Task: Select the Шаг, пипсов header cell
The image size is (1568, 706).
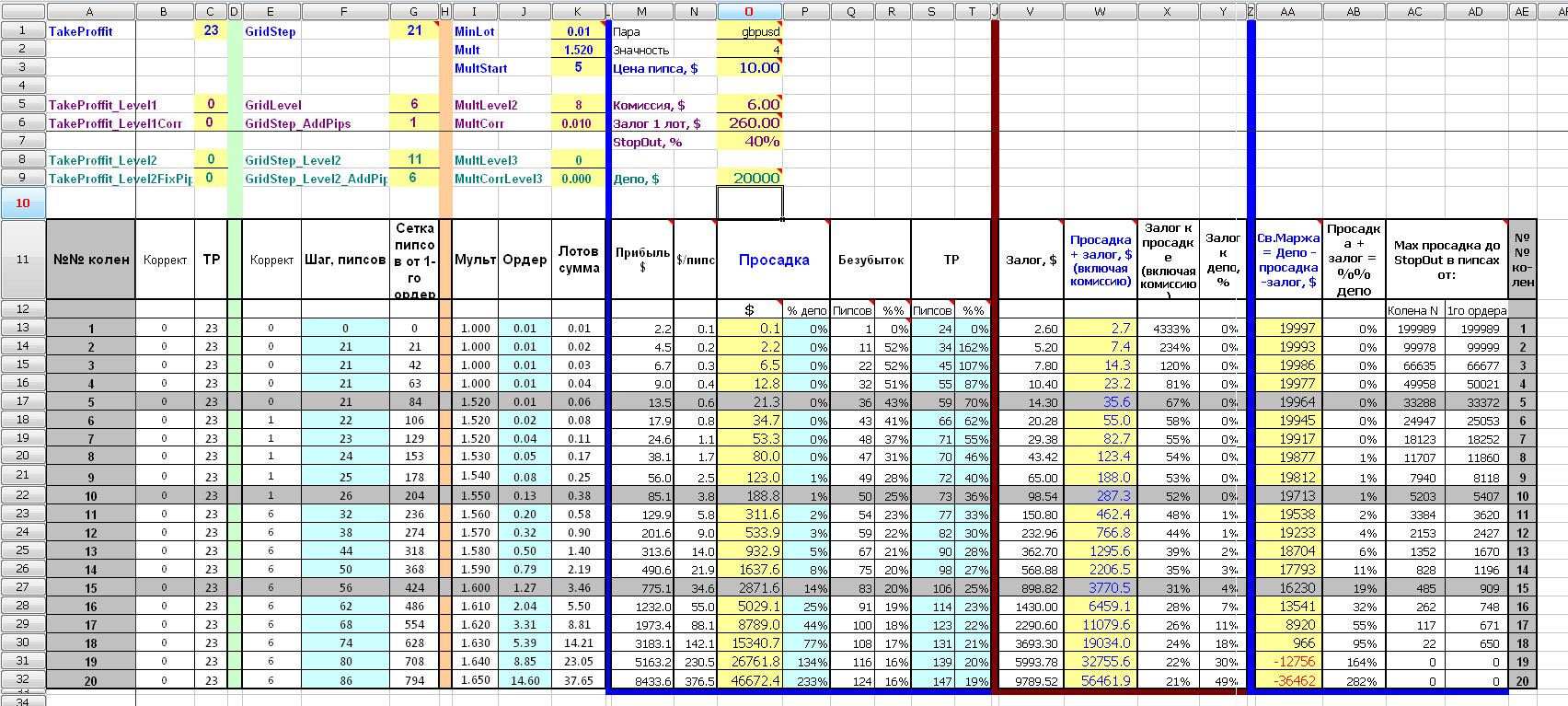Action: (344, 260)
